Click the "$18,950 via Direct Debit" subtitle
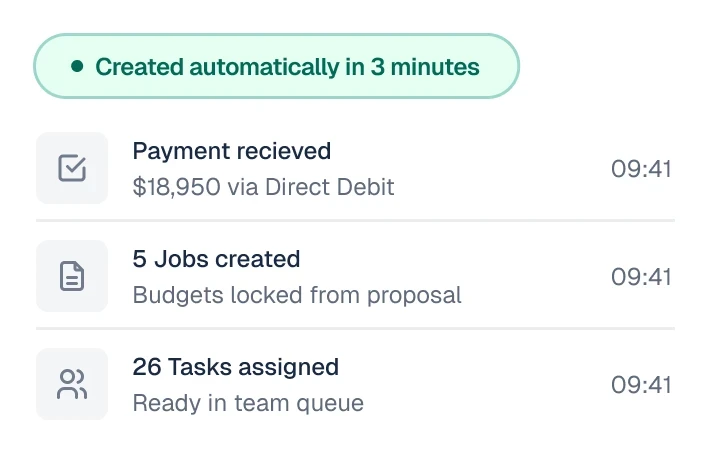710x456 pixels. [263, 187]
